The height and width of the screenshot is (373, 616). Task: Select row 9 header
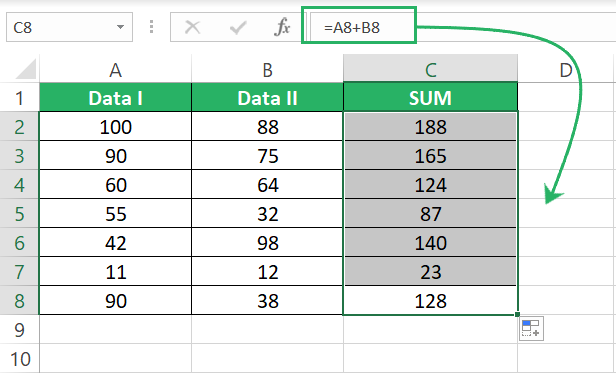(20, 330)
